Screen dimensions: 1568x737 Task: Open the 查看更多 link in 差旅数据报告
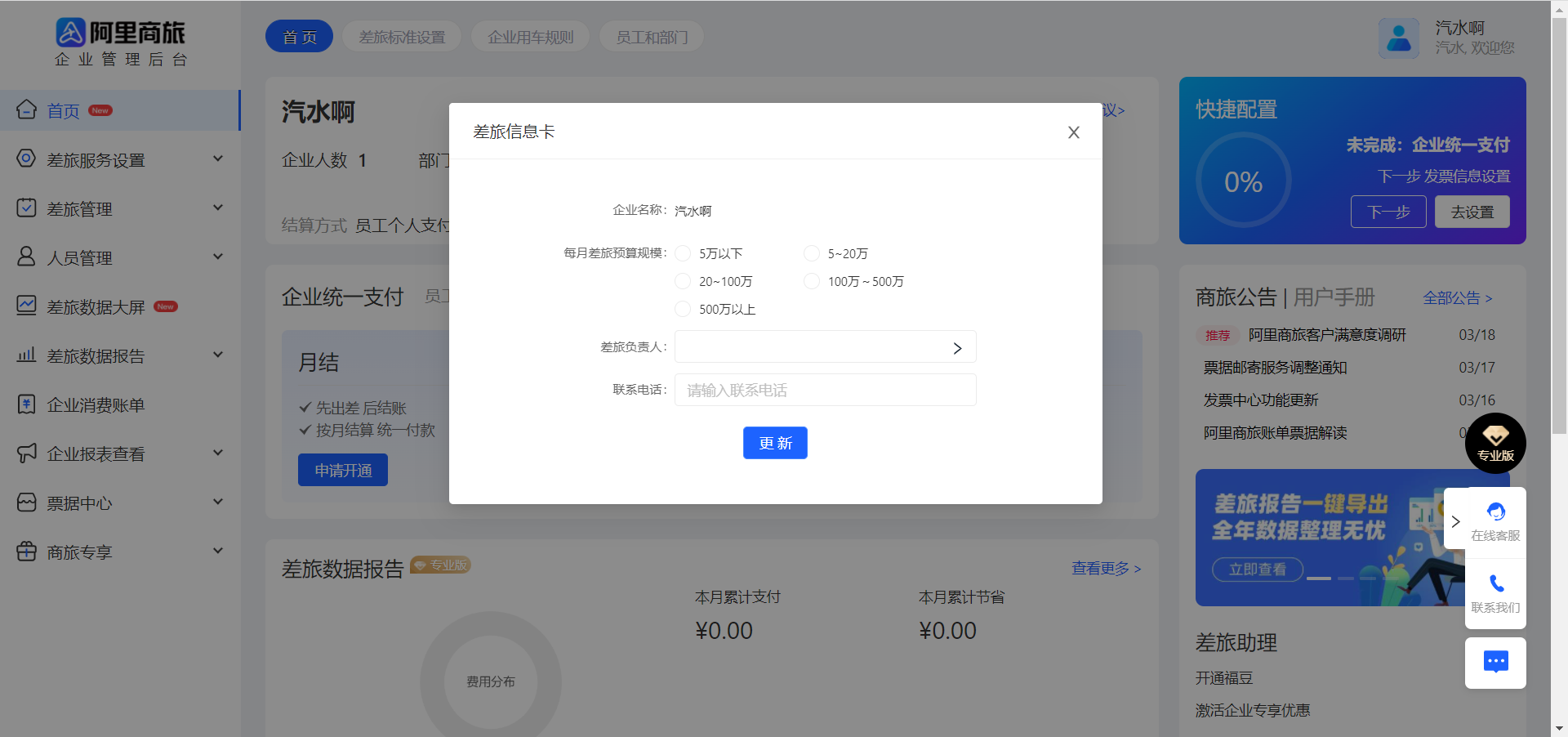(1107, 568)
